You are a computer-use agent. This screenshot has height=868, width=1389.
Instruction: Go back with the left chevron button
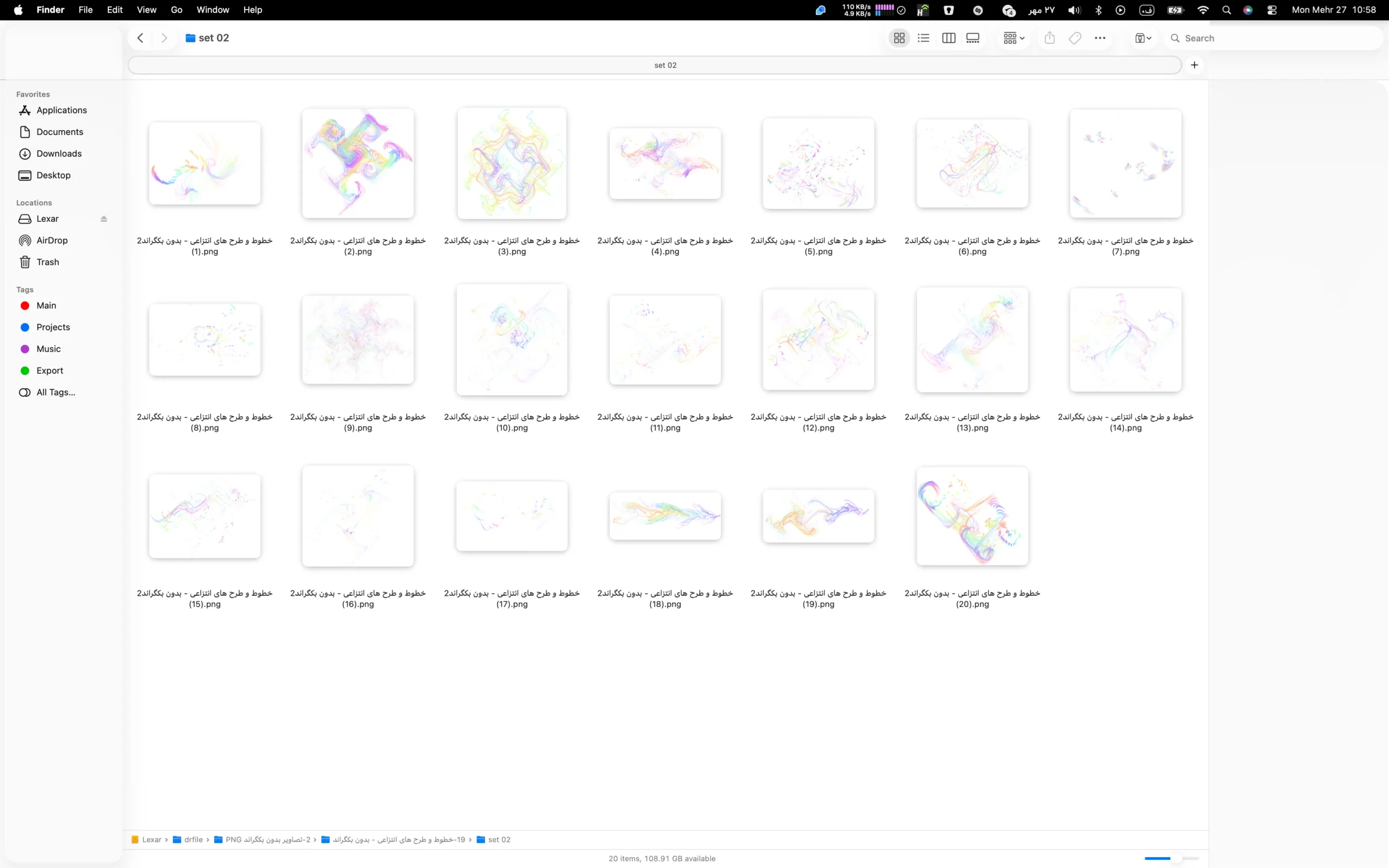[x=140, y=38]
